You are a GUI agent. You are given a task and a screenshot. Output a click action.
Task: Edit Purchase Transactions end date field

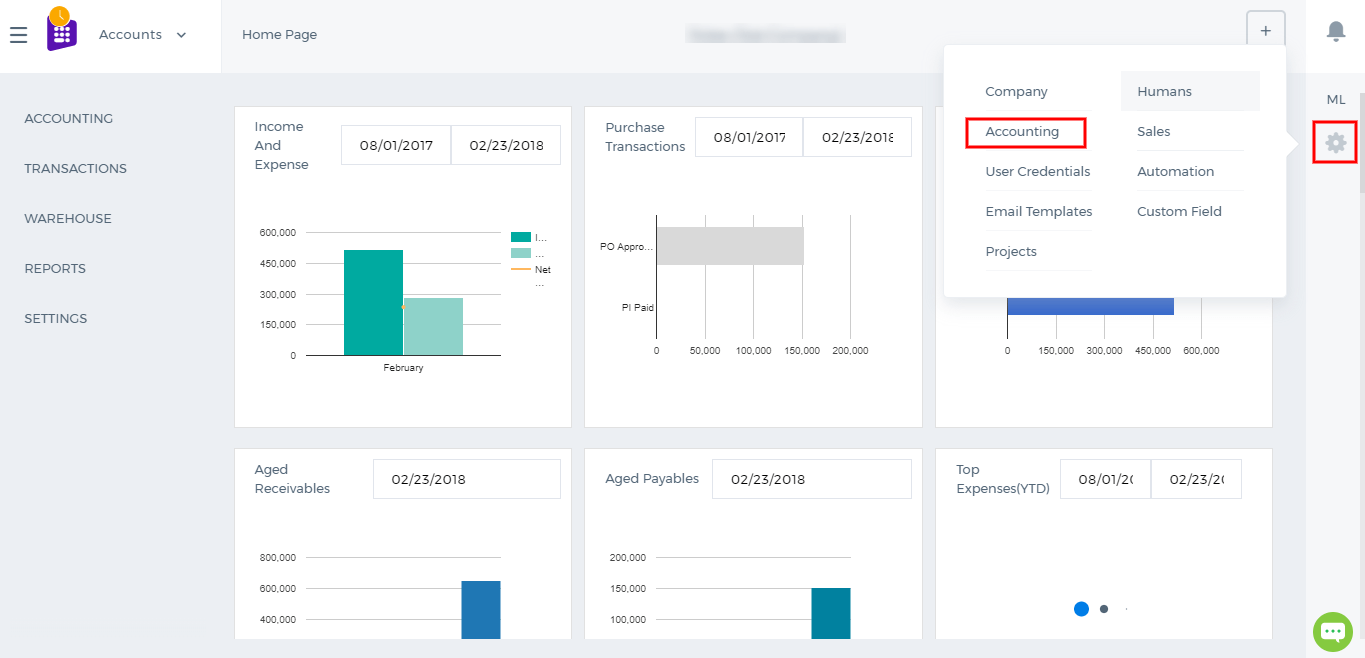(x=857, y=137)
